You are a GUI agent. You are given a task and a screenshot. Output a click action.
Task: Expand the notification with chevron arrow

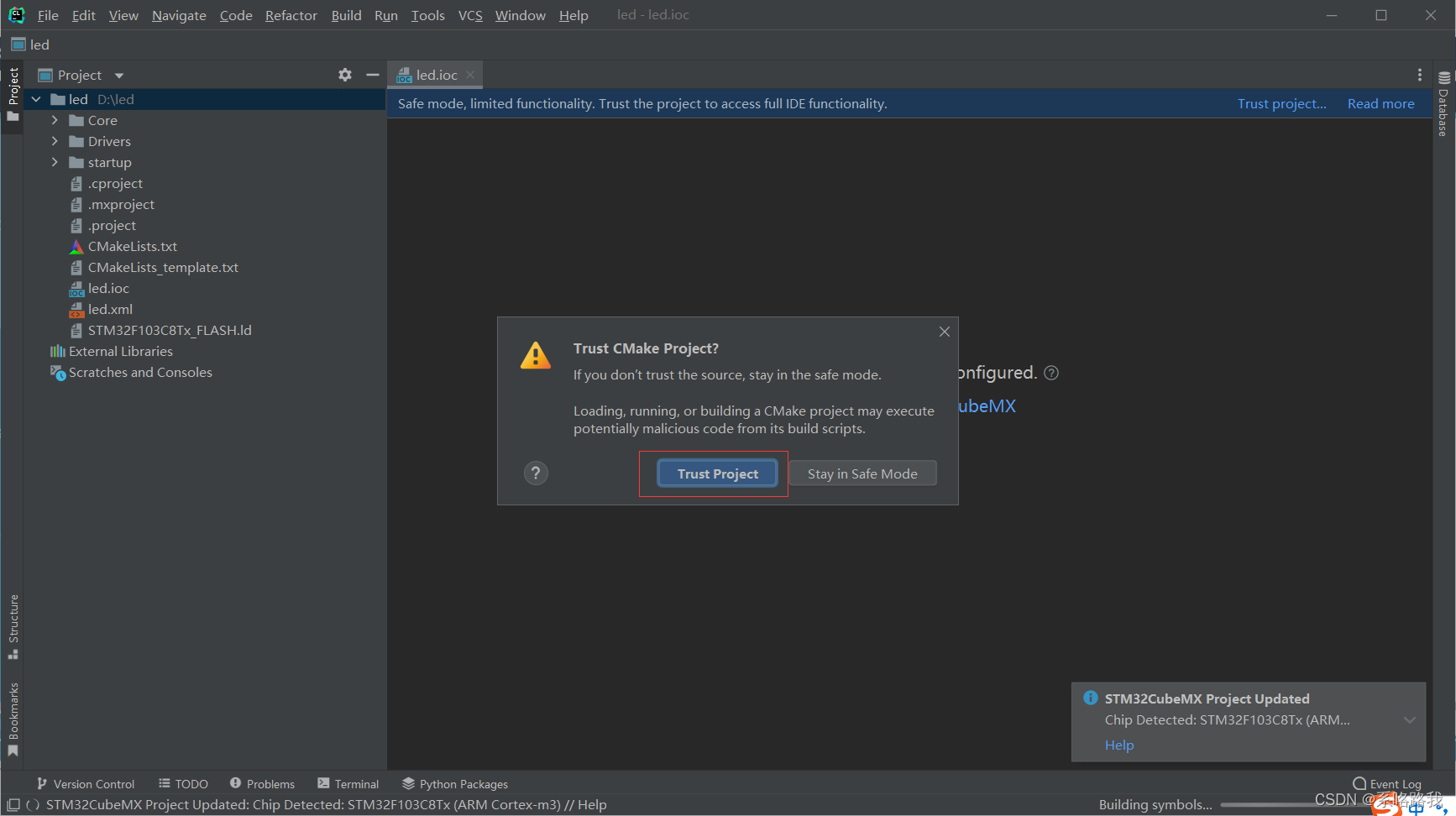click(x=1410, y=720)
